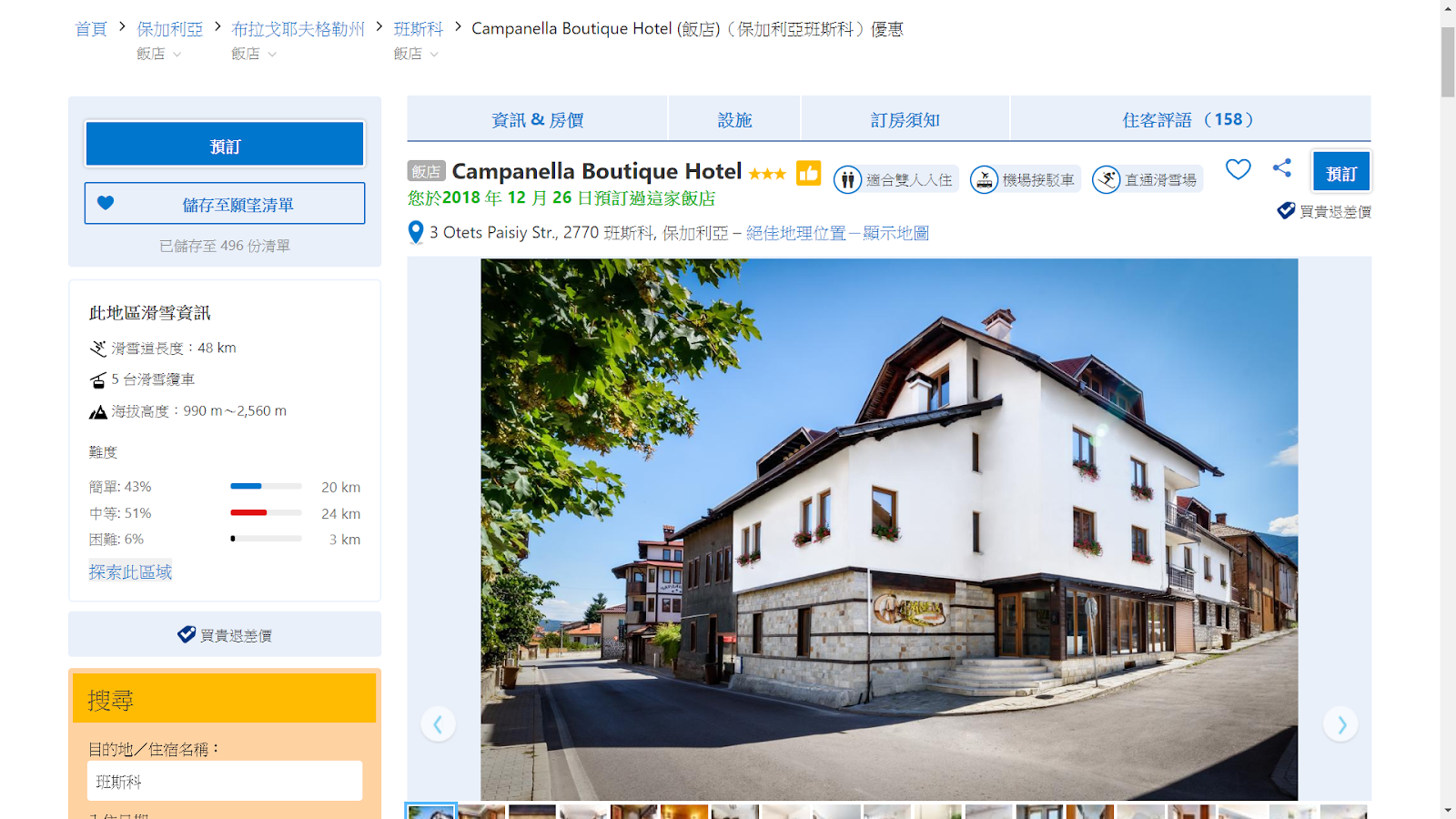Open the 布拉戈耶夫格勒州 breadcrumb link
This screenshot has height=819, width=1456.
click(x=298, y=29)
